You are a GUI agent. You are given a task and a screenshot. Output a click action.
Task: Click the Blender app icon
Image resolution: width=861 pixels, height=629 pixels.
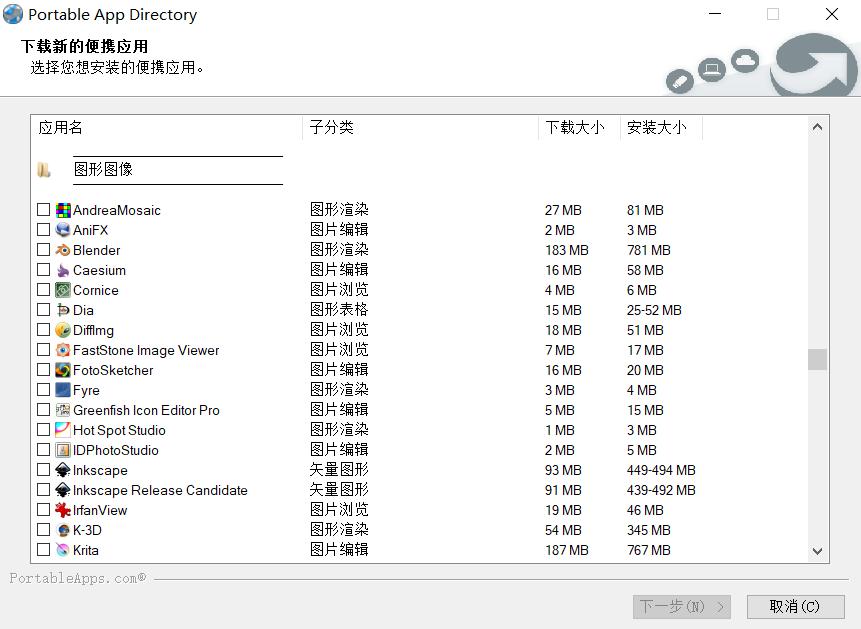pos(63,250)
